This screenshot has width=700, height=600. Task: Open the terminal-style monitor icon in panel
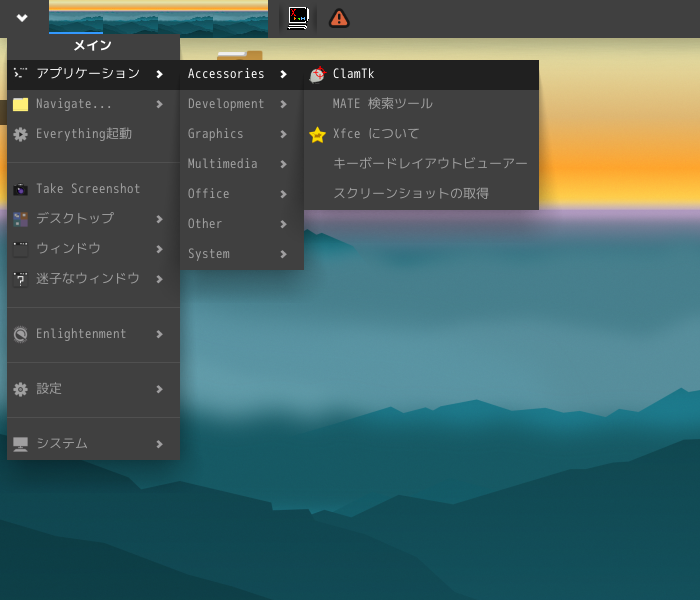coord(298,18)
